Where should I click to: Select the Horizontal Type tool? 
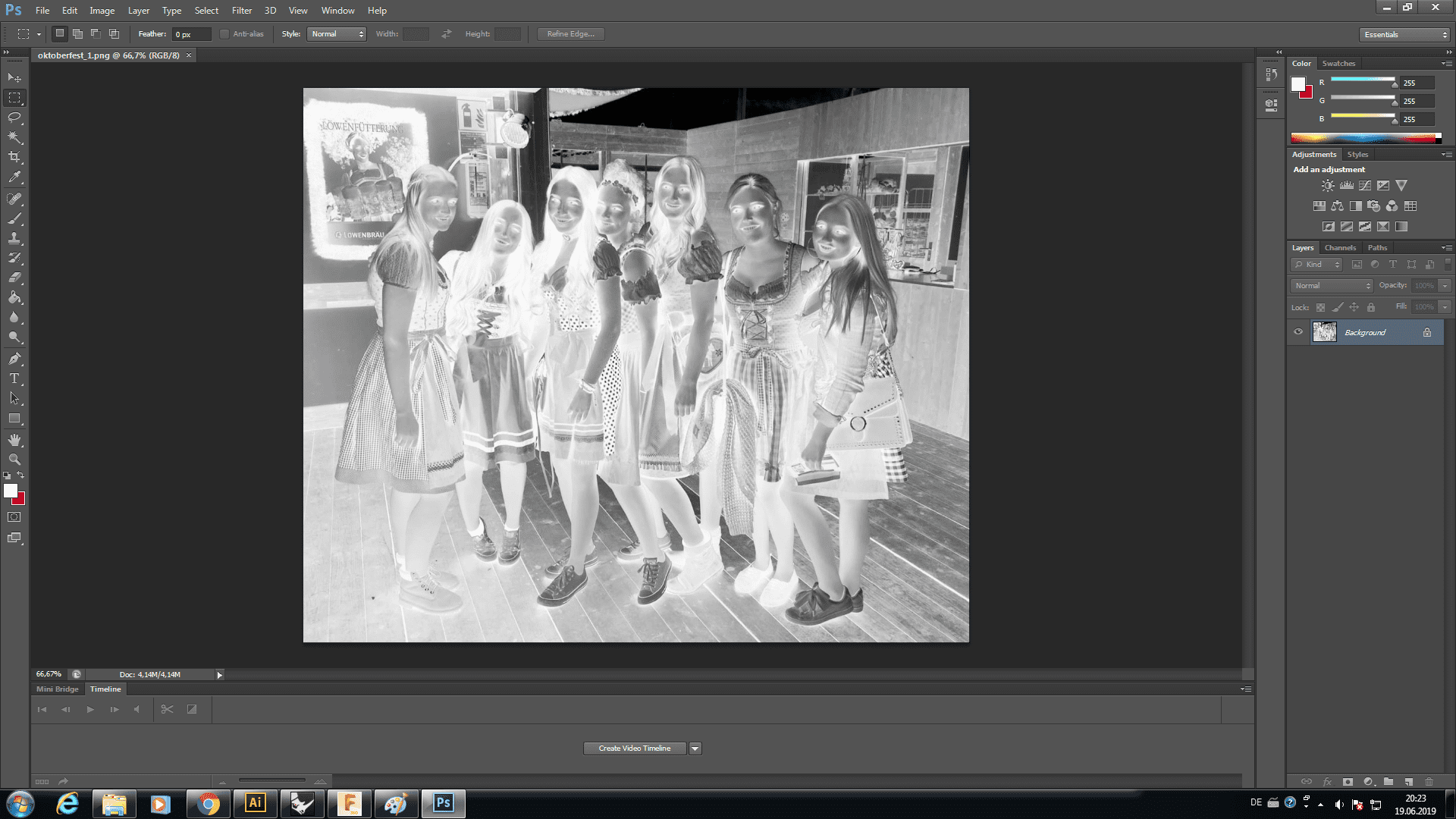14,378
